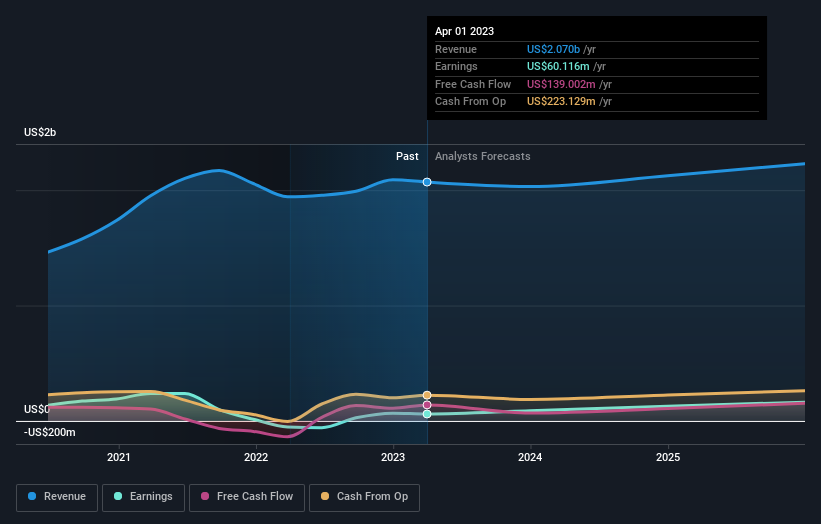Viewport: 821px width, 524px height.
Task: Click the -US$200m y-axis label
Action: [x=50, y=432]
